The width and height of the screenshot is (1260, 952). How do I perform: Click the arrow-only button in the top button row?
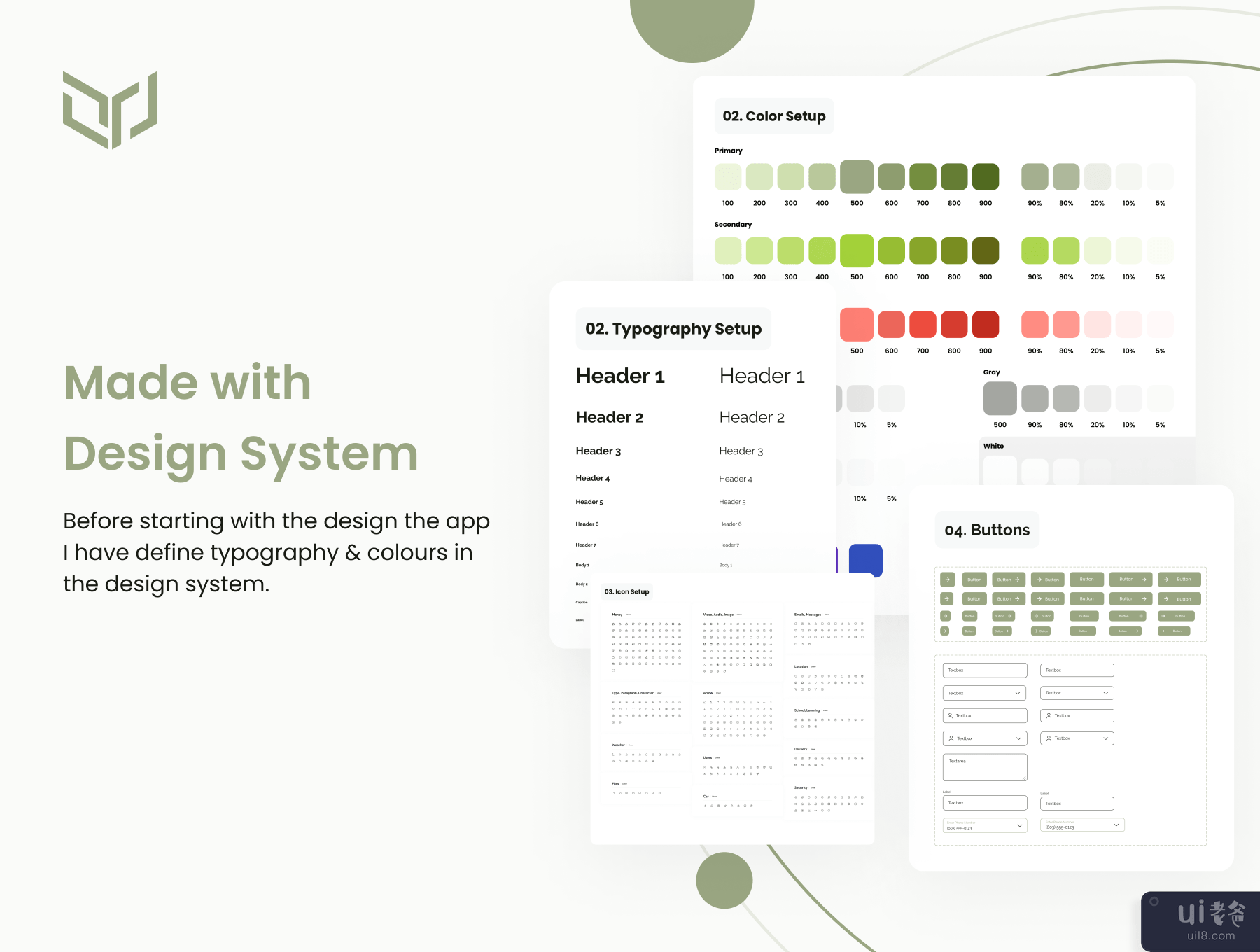pyautogui.click(x=947, y=580)
